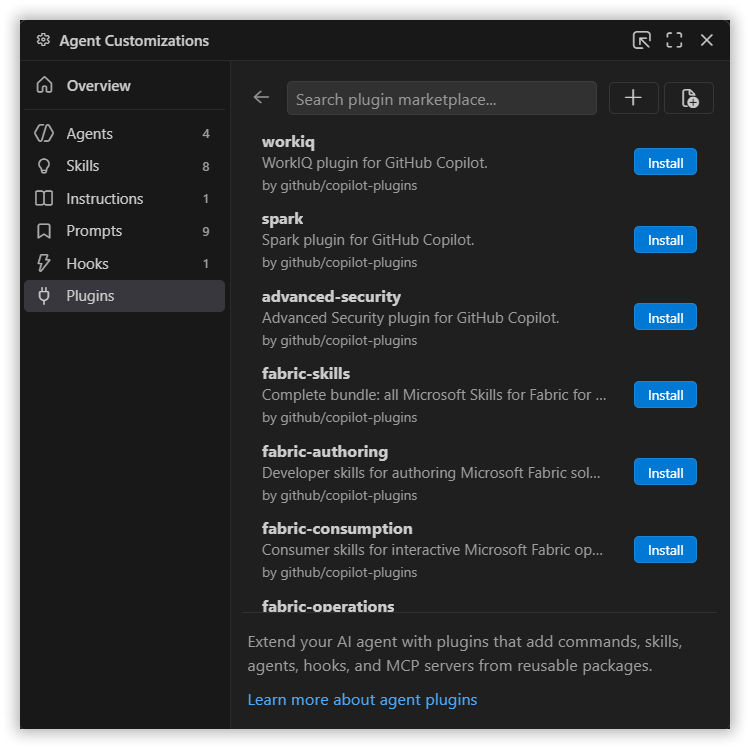The width and height of the screenshot is (750, 749).
Task: Install the advanced-security plugin
Action: click(665, 317)
